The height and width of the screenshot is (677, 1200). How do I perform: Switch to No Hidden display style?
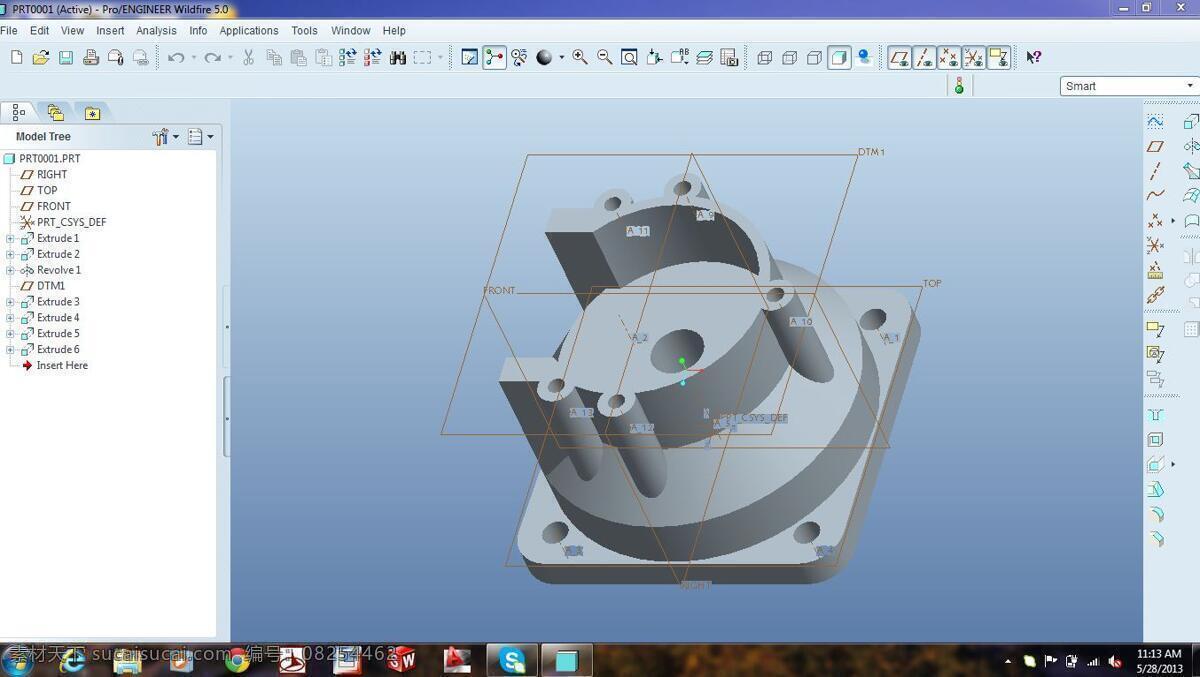tap(815, 58)
